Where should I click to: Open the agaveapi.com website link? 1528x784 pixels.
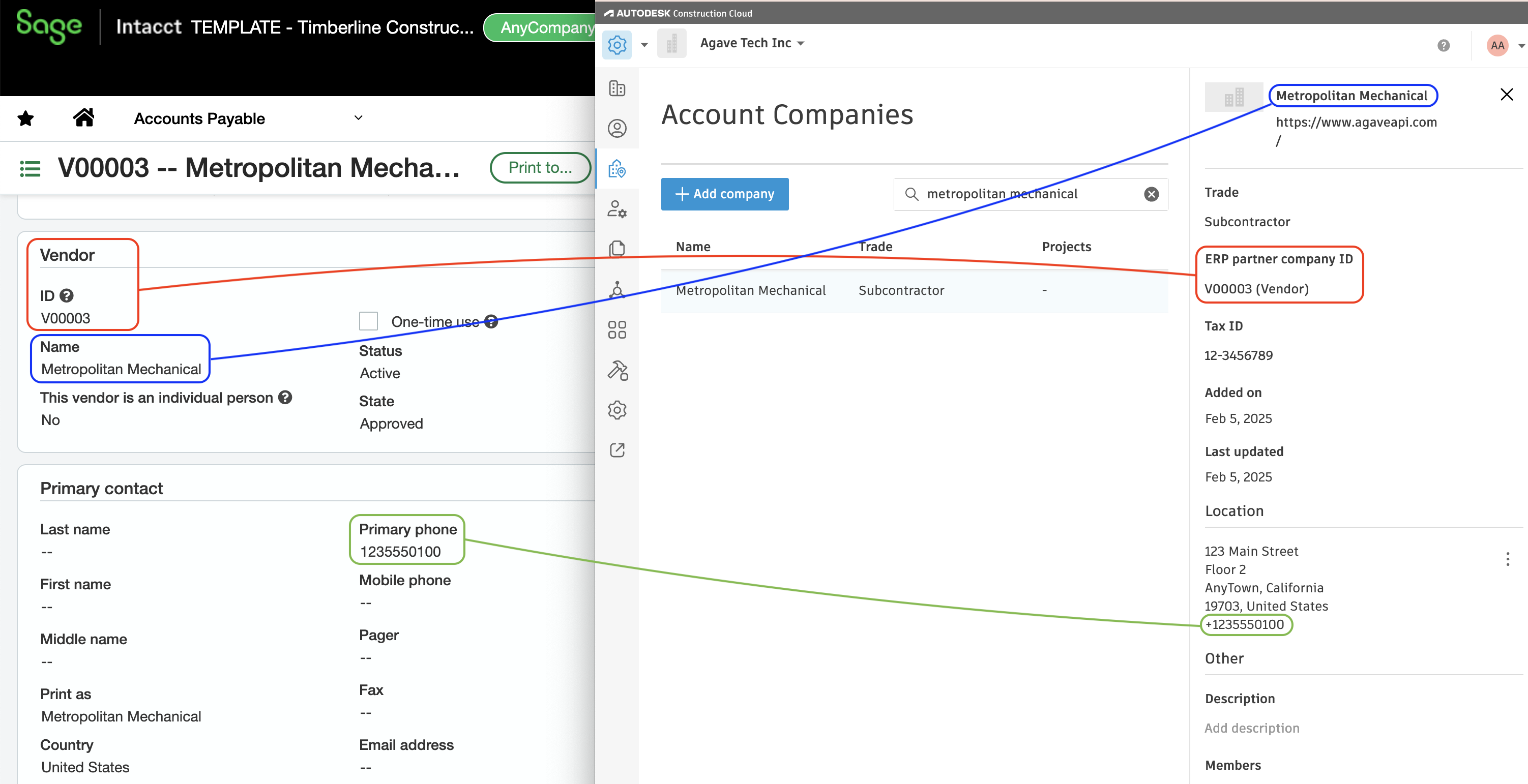click(x=1356, y=131)
